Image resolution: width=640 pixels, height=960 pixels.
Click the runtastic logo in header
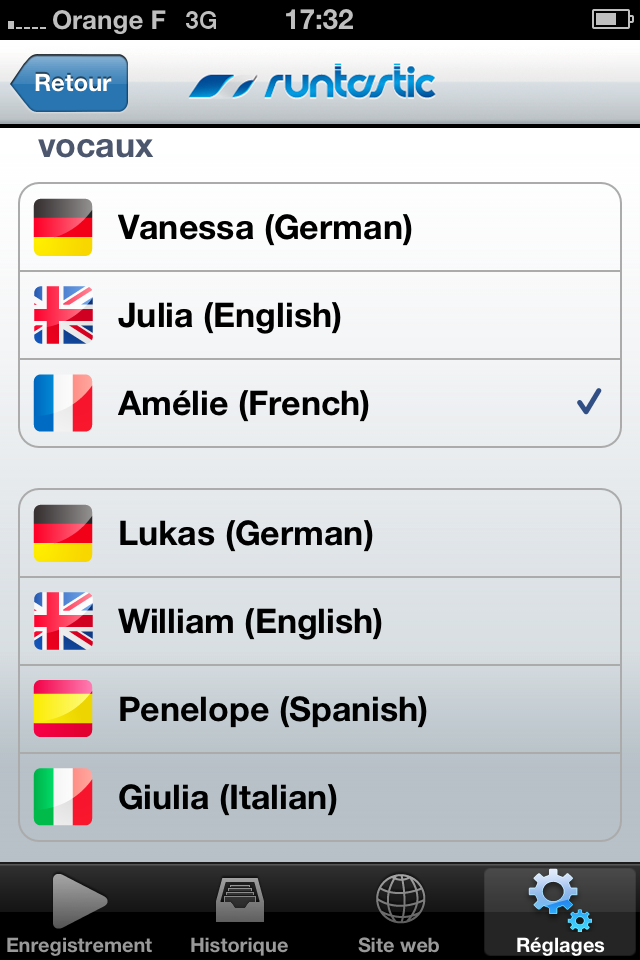(x=312, y=84)
